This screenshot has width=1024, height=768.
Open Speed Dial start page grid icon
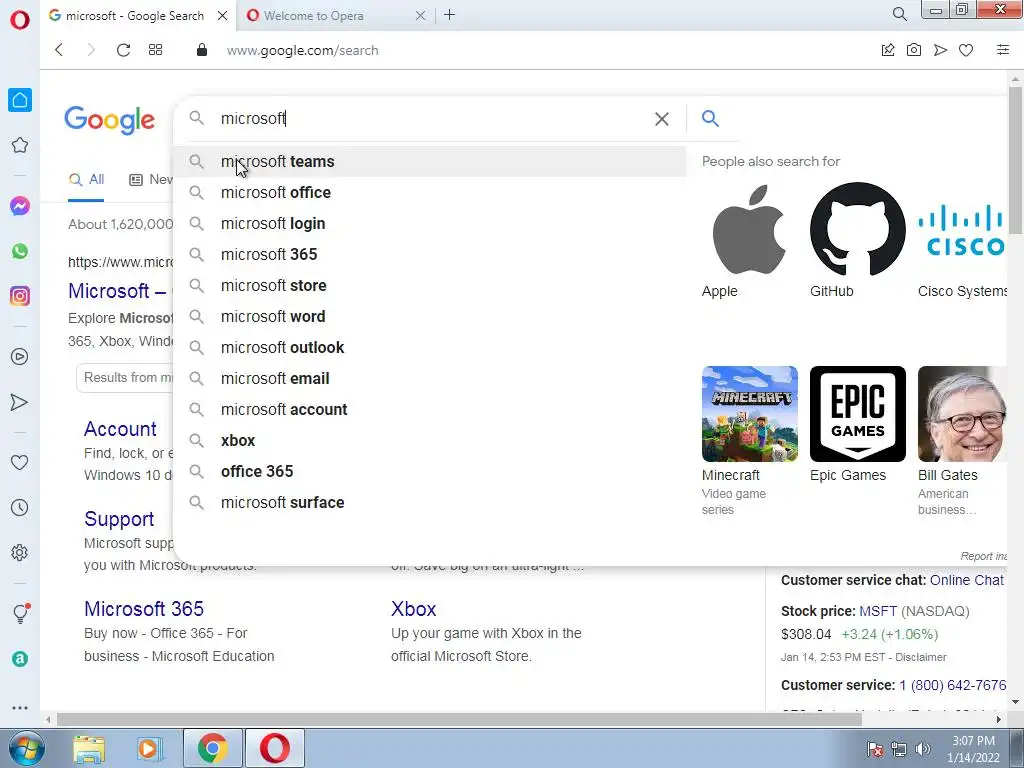click(x=155, y=50)
